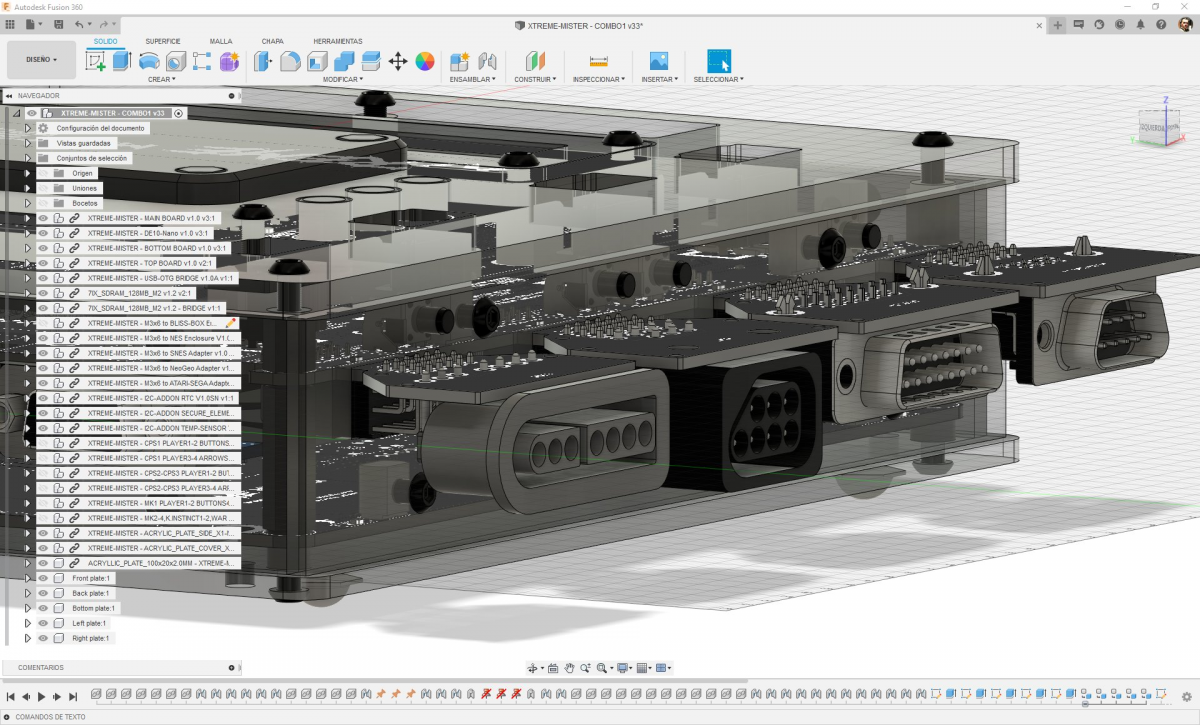Select the Shell tool icon
Viewport: 1200px width, 725px height.
(317, 61)
